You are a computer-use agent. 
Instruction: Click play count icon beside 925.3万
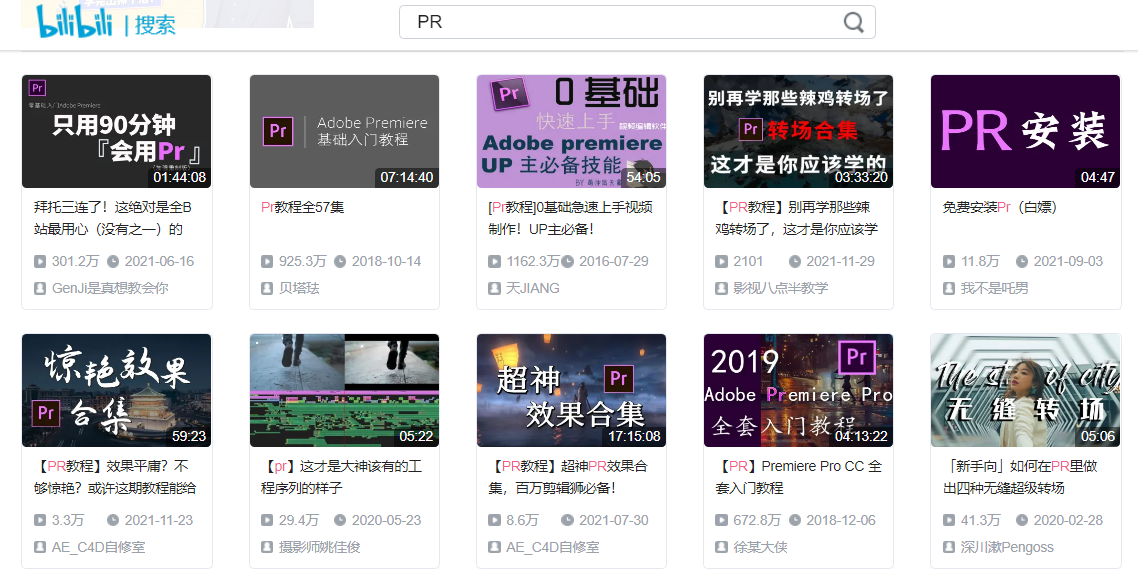point(267,261)
